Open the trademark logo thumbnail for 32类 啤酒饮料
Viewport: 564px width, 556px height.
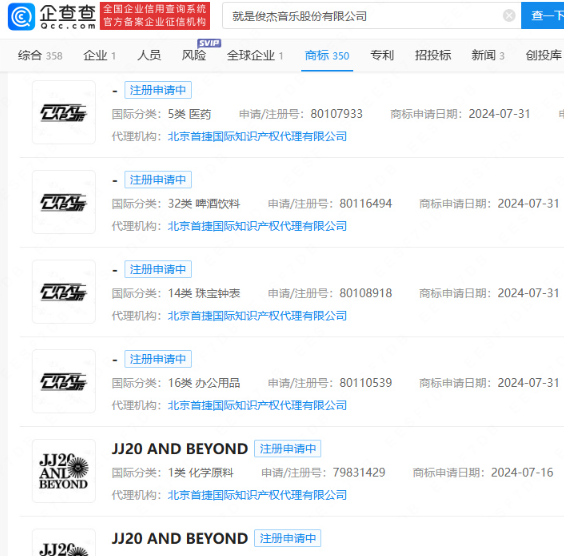click(64, 202)
